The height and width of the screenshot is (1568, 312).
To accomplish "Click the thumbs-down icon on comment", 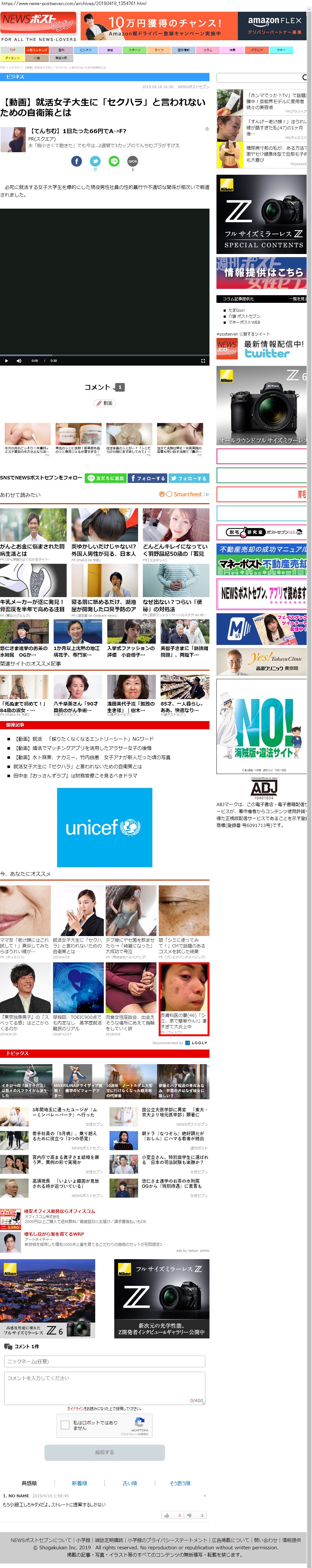I will 189,1514.
